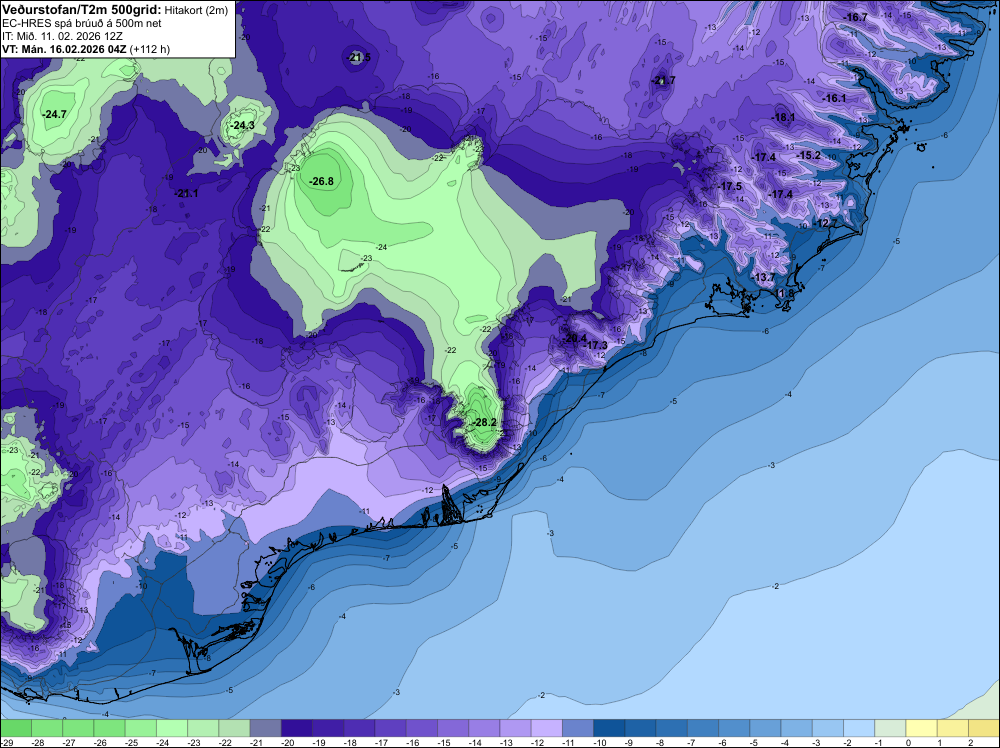Click the -17.3 temperature label
This screenshot has height=748, width=1000.
click(x=596, y=346)
